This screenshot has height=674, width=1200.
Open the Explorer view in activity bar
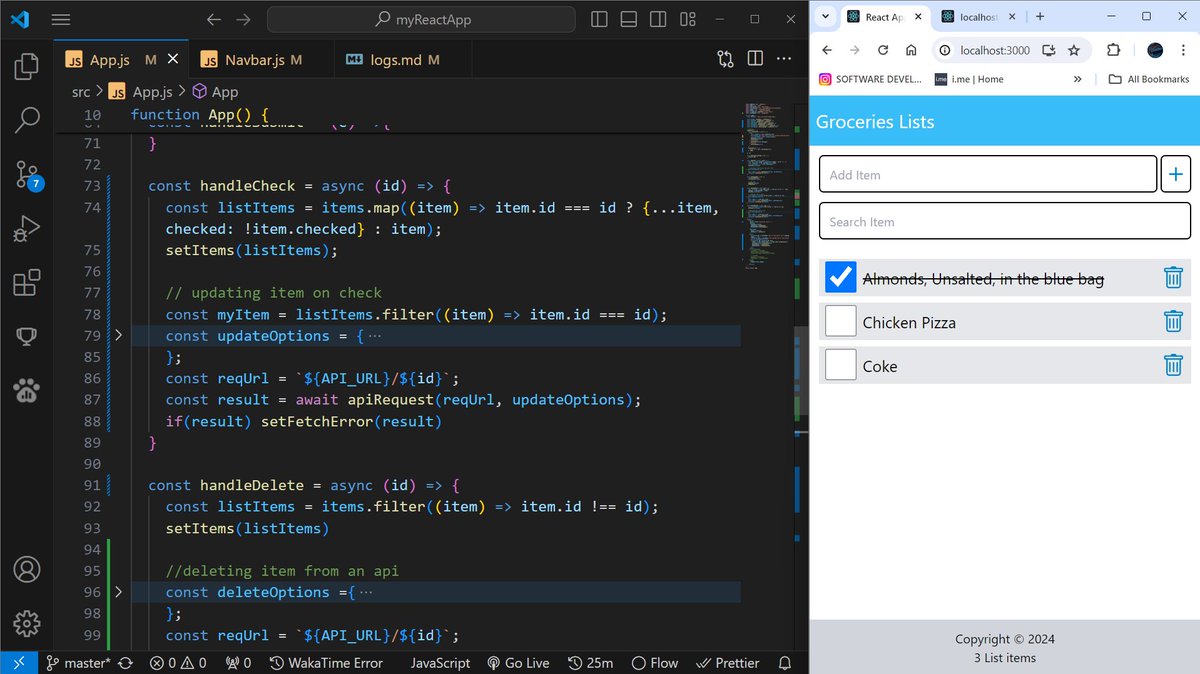click(27, 67)
